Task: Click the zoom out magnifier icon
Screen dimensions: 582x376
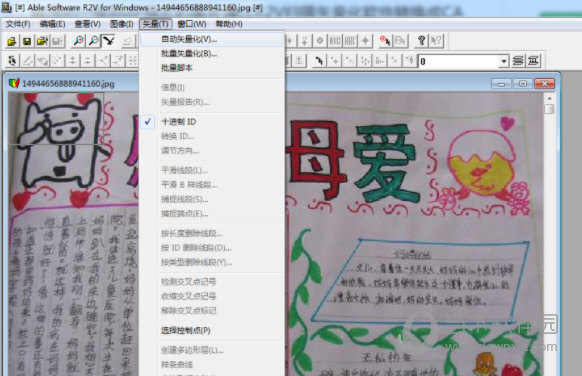Action: point(94,41)
